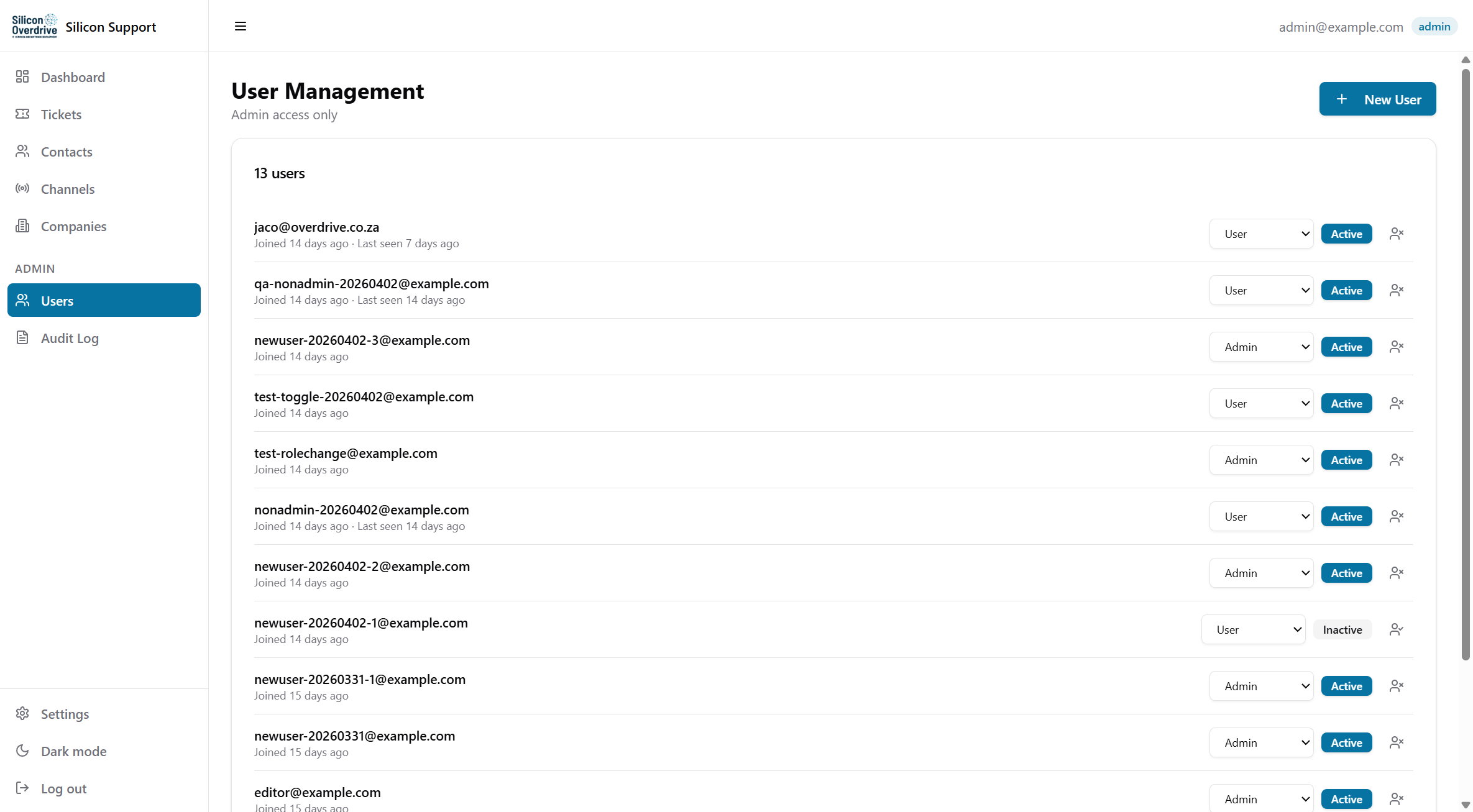Viewport: 1473px width, 812px height.
Task: Click admin@example.com account label
Action: click(1341, 27)
